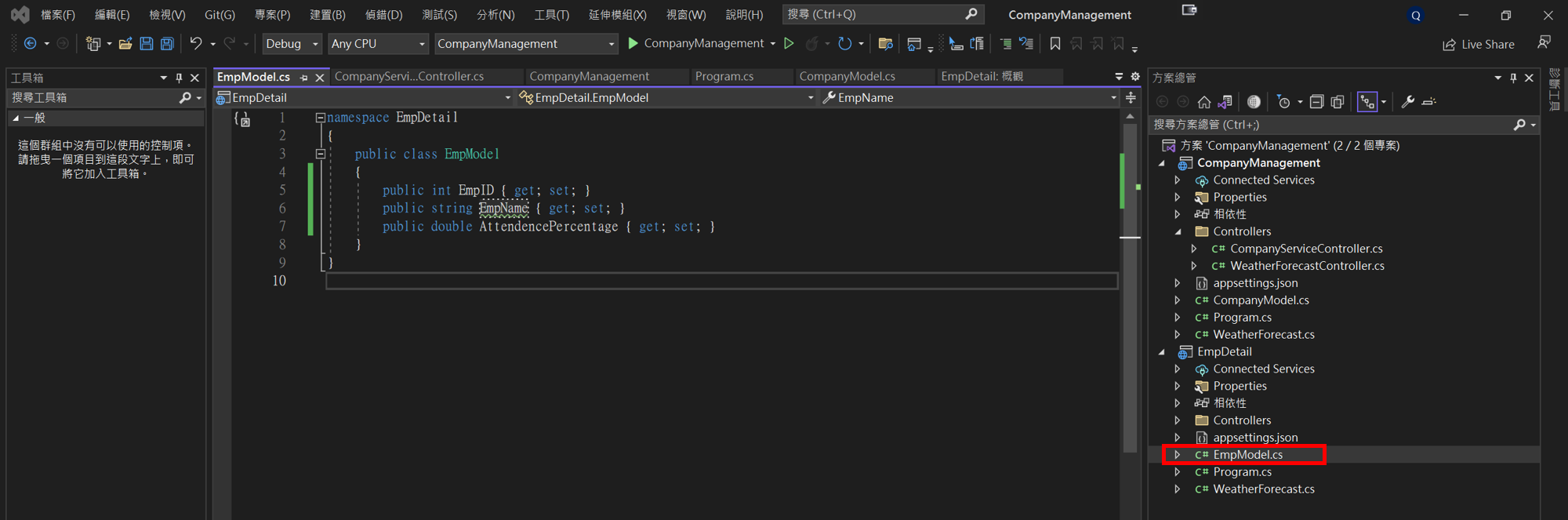Focus the 搜尋方案總管 (Ctrl+;) search field
Viewport: 1568px width, 520px height.
point(1344,125)
